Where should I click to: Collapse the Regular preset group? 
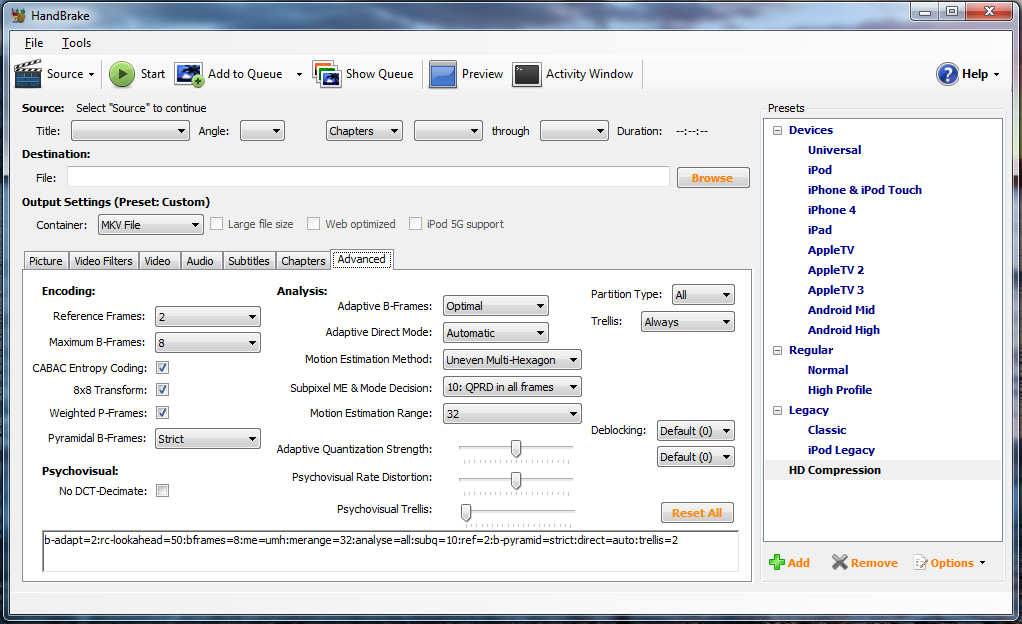(x=777, y=350)
